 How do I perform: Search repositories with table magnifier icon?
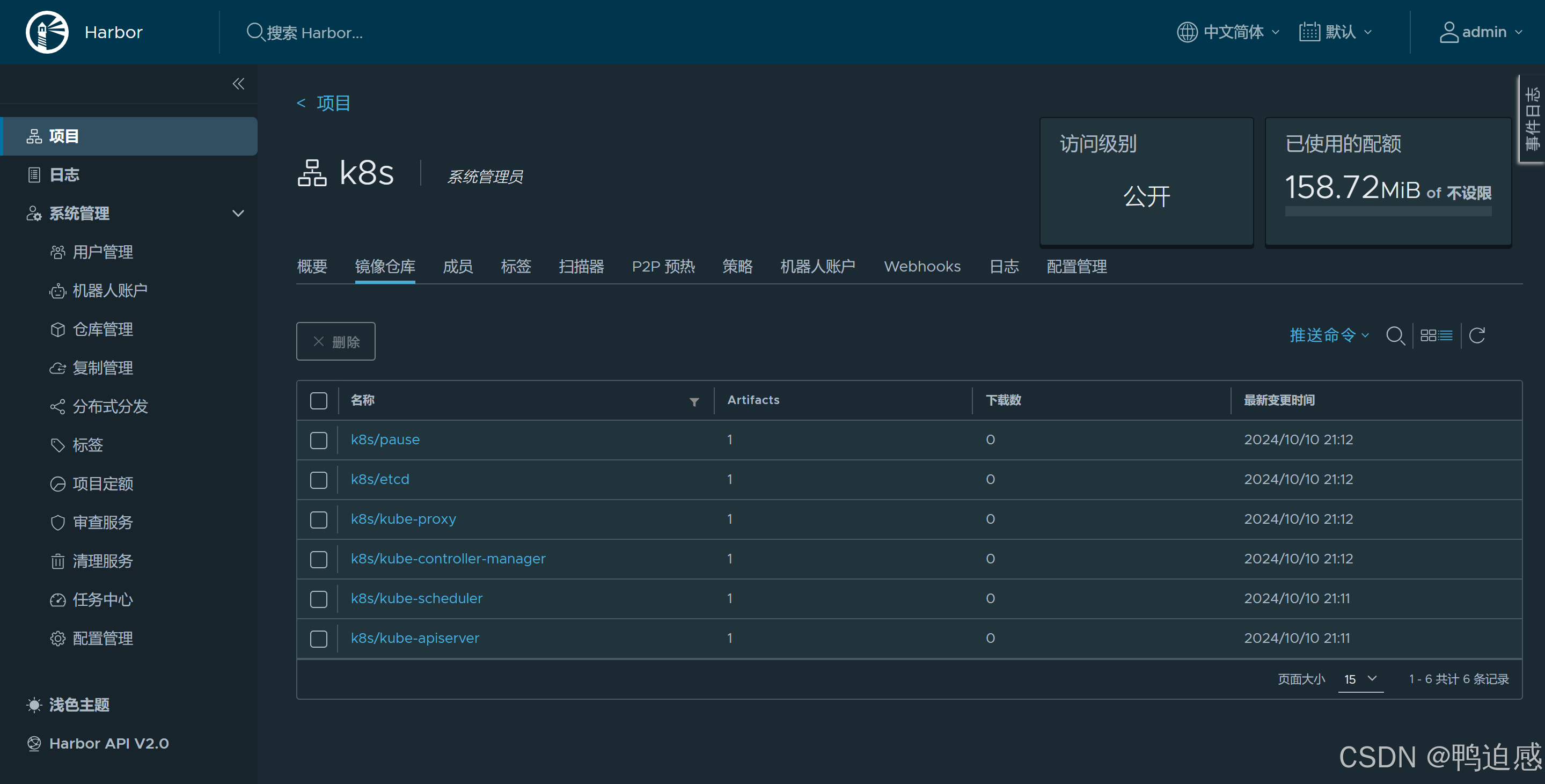click(1396, 336)
